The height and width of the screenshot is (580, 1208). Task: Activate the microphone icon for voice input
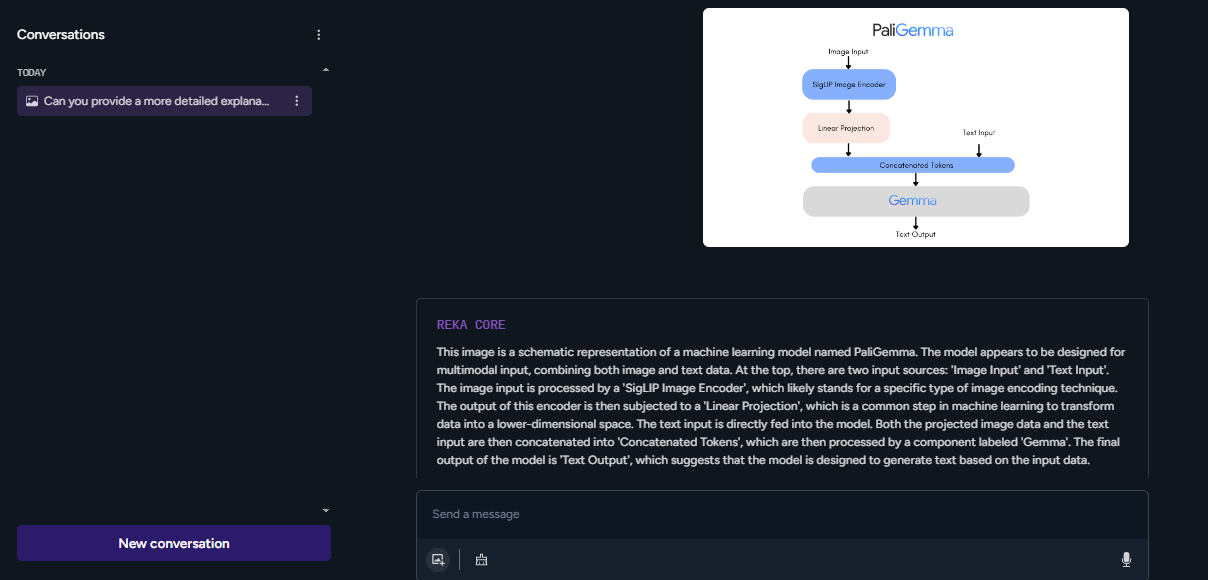point(1127,559)
